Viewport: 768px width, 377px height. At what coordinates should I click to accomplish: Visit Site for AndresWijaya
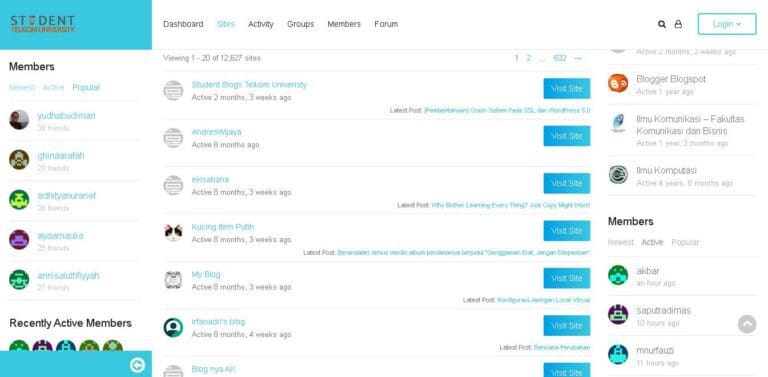pos(567,136)
